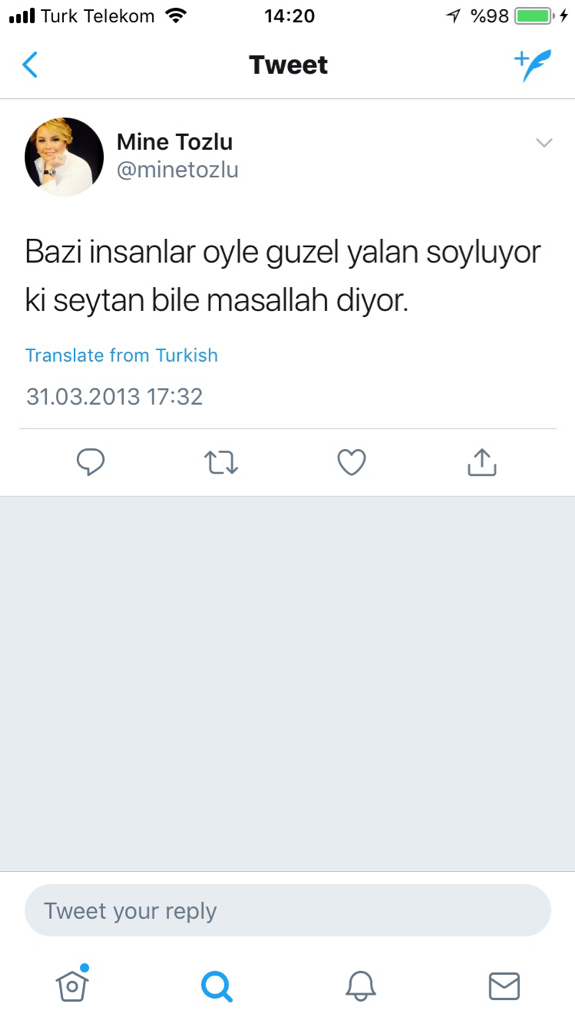
Task: Tap the tweet timestamp 31.03.2013 17:32
Action: point(114,396)
